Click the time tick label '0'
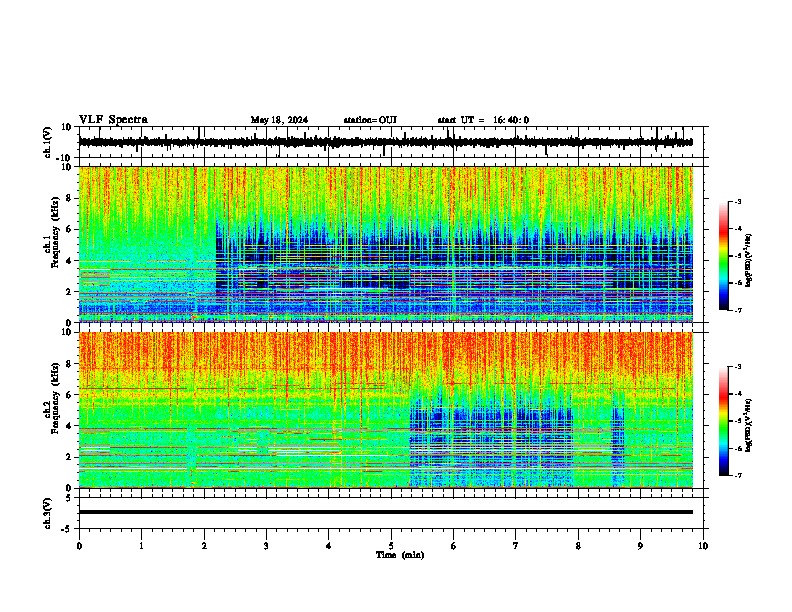Viewport: 792px width, 612px height. (79, 546)
